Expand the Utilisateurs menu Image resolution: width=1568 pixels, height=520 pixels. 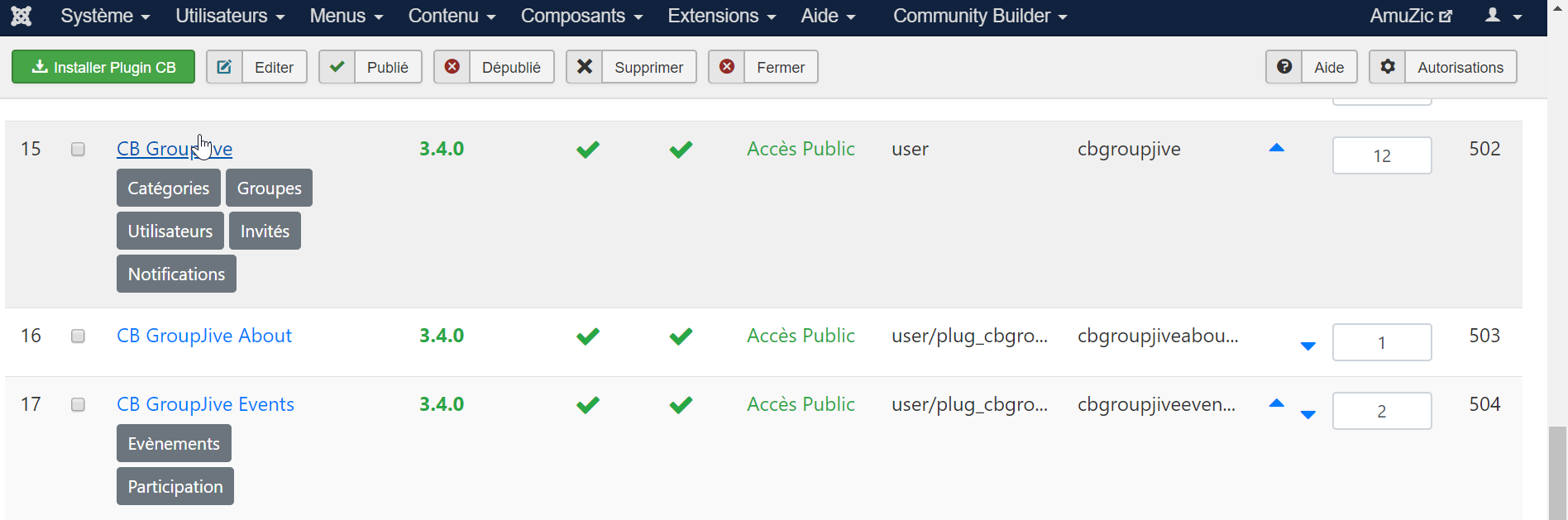pyautogui.click(x=230, y=16)
